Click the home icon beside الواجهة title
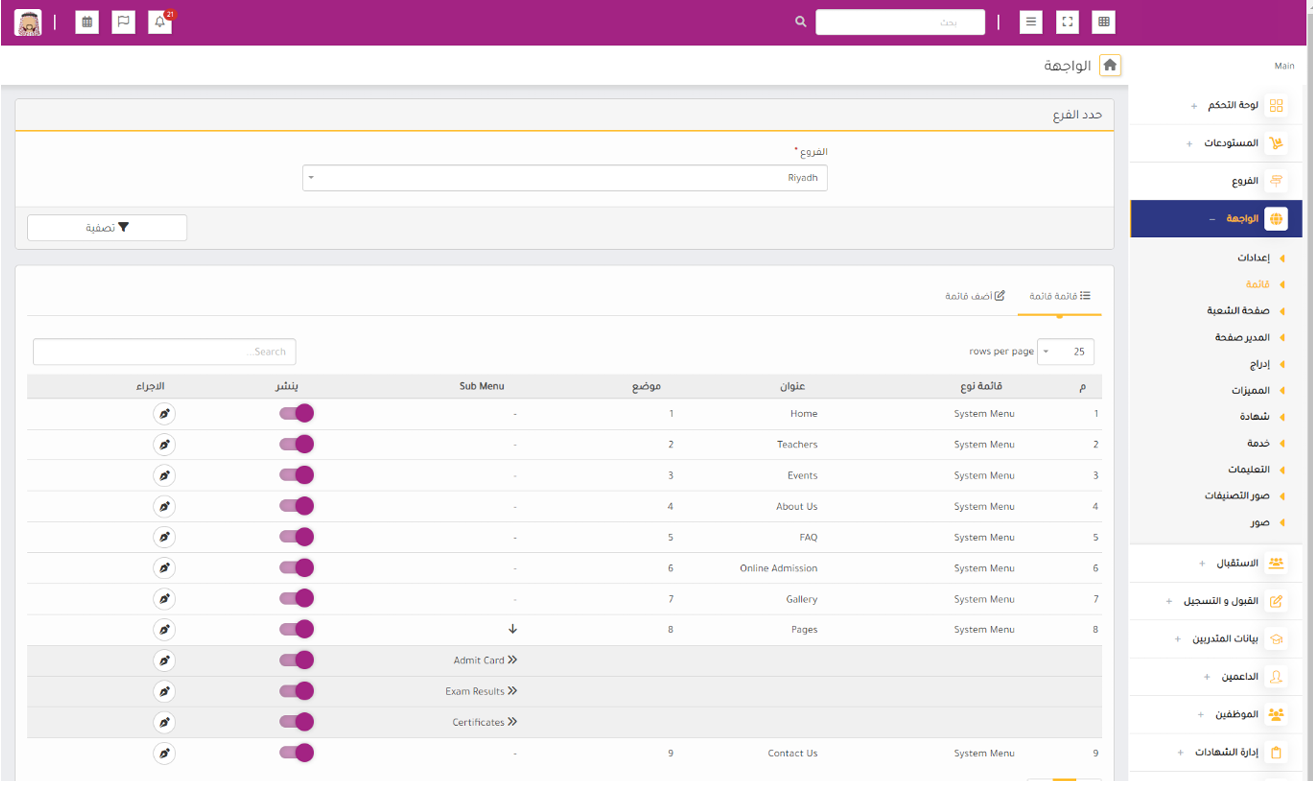 (1110, 66)
